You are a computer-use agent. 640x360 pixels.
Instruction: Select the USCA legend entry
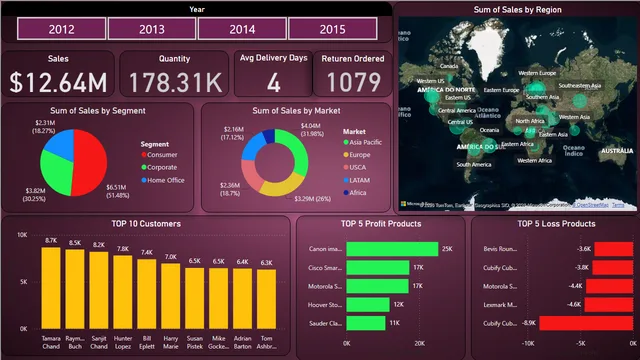tap(355, 167)
